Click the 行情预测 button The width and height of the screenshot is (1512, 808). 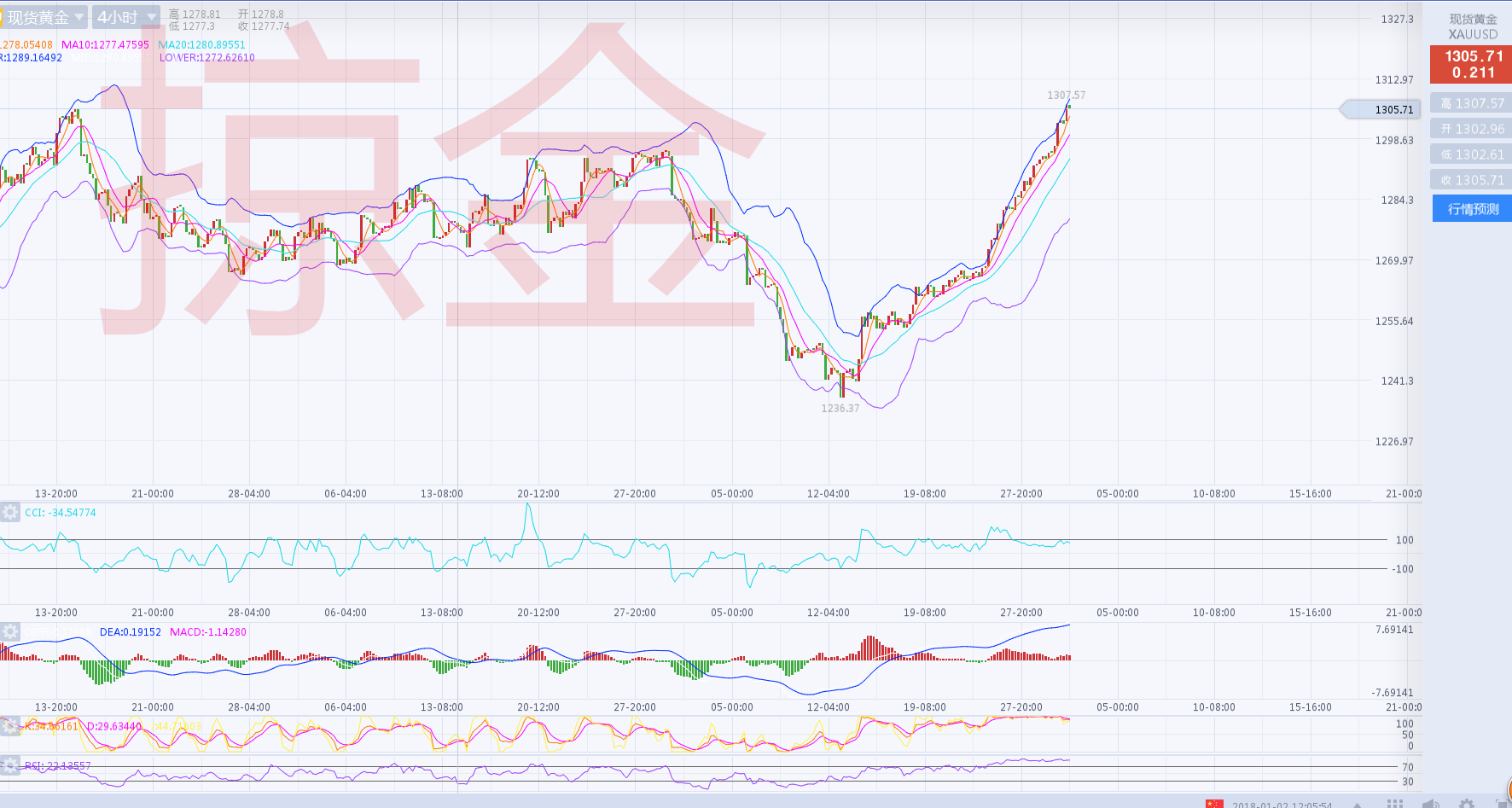click(x=1472, y=208)
